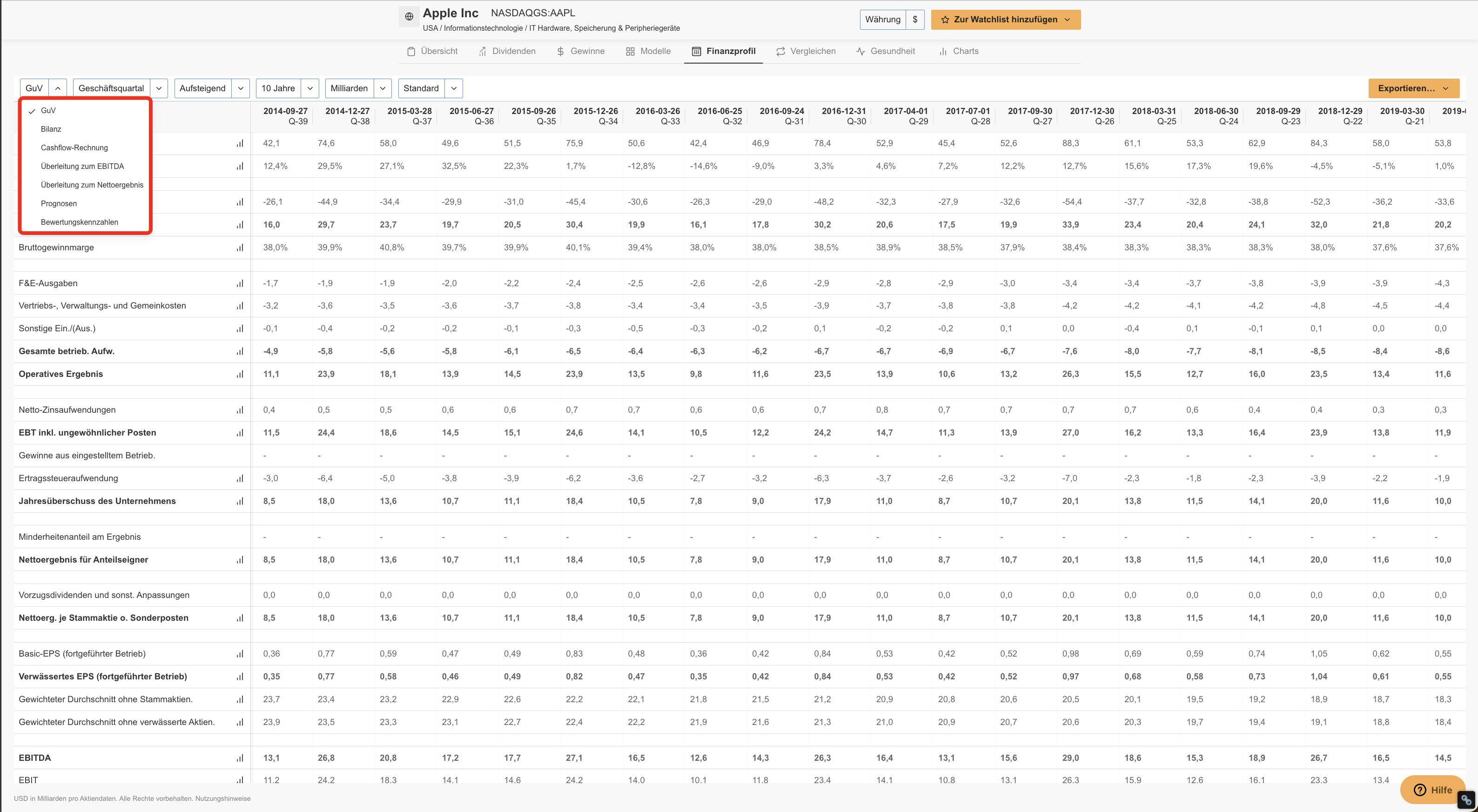The width and height of the screenshot is (1478, 812).
Task: Select Prognosen from the menu
Action: (85, 204)
